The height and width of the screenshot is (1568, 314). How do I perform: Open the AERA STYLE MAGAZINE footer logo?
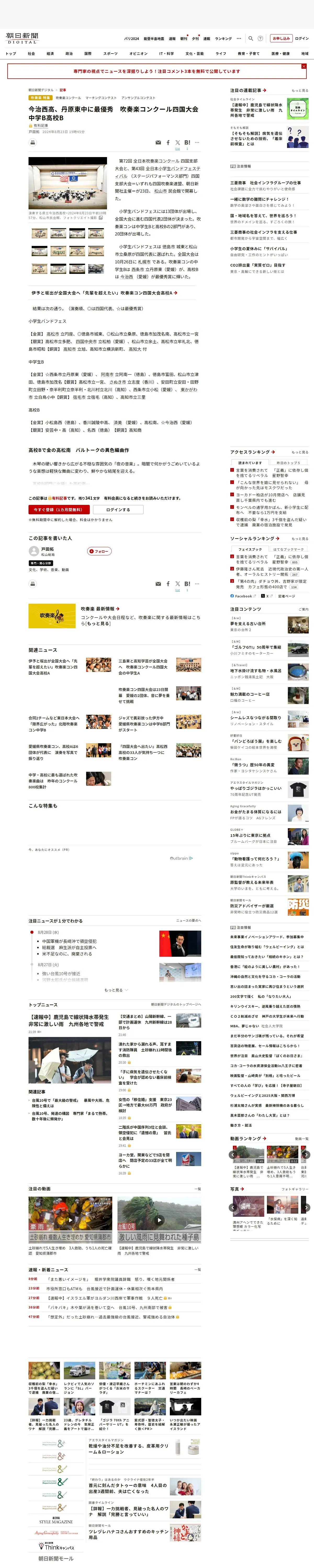(56, 1520)
